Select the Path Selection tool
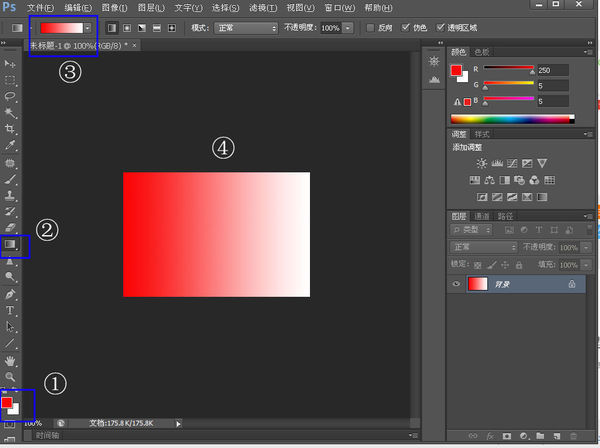Image resolution: width=600 pixels, height=448 pixels. 10,327
